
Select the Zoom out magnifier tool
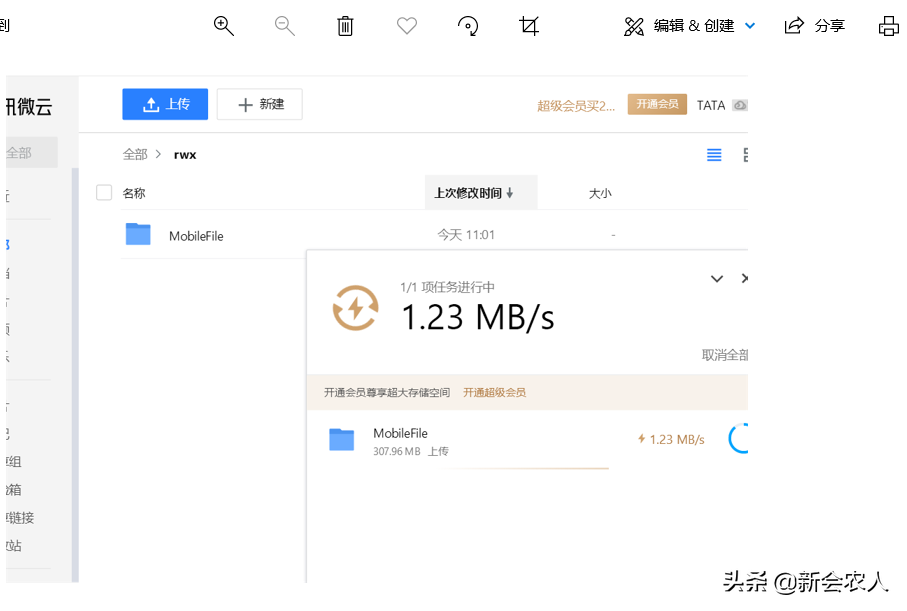point(284,25)
